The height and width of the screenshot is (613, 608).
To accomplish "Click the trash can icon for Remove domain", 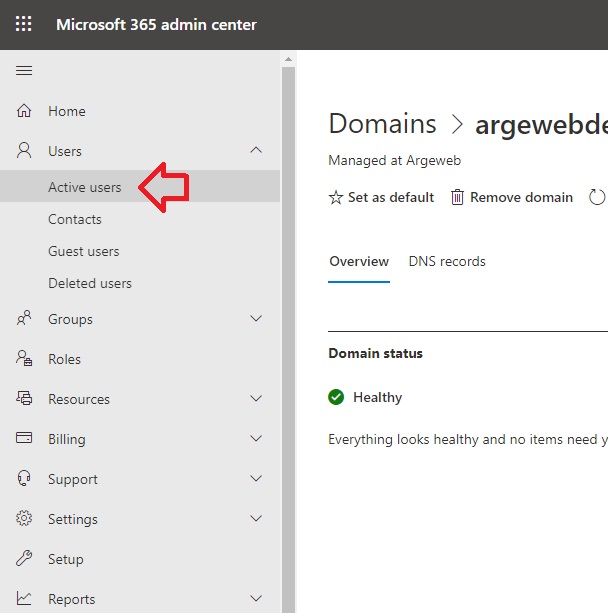I will [457, 197].
